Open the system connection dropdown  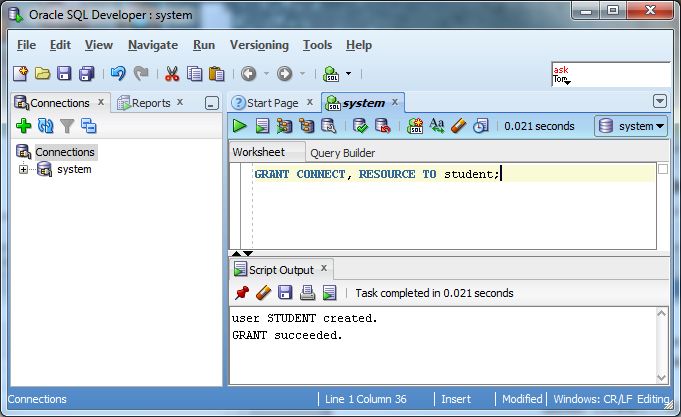(631, 126)
